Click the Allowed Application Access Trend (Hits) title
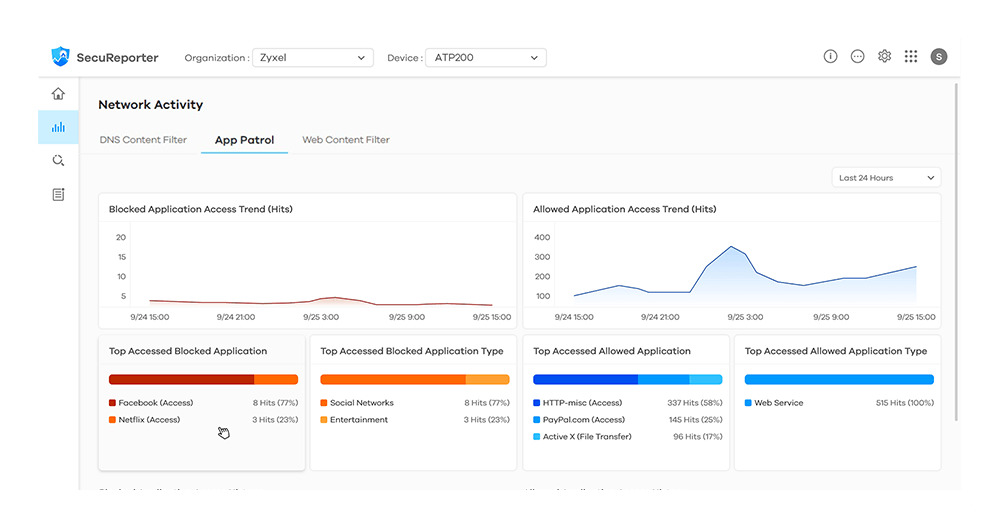The height and width of the screenshot is (530, 1000). pyautogui.click(x=624, y=209)
